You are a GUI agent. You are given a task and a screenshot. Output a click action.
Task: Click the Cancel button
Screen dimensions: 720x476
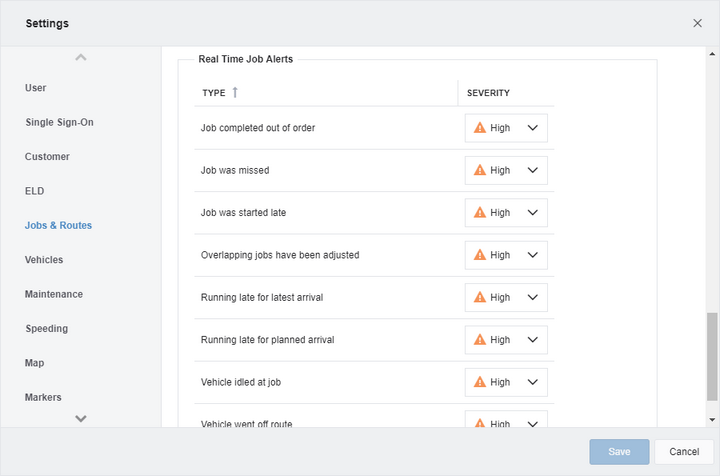[x=684, y=452]
